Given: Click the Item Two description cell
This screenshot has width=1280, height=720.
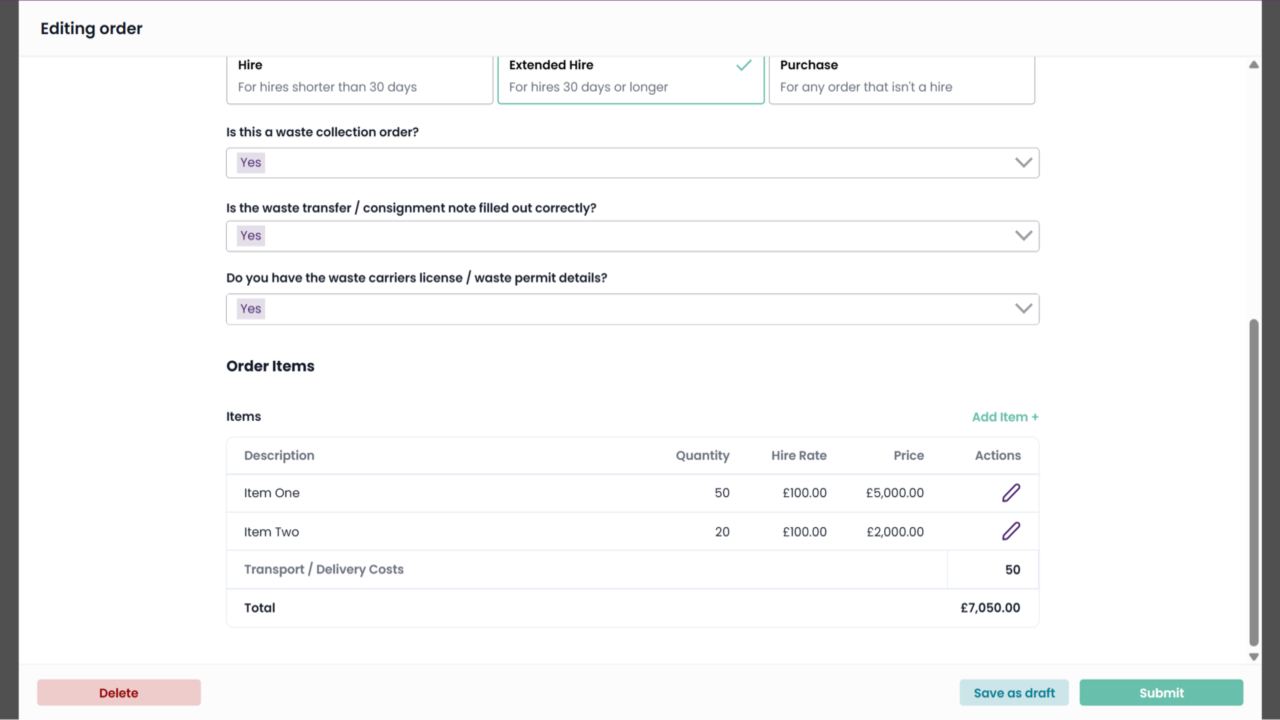Looking at the screenshot, I should [272, 532].
